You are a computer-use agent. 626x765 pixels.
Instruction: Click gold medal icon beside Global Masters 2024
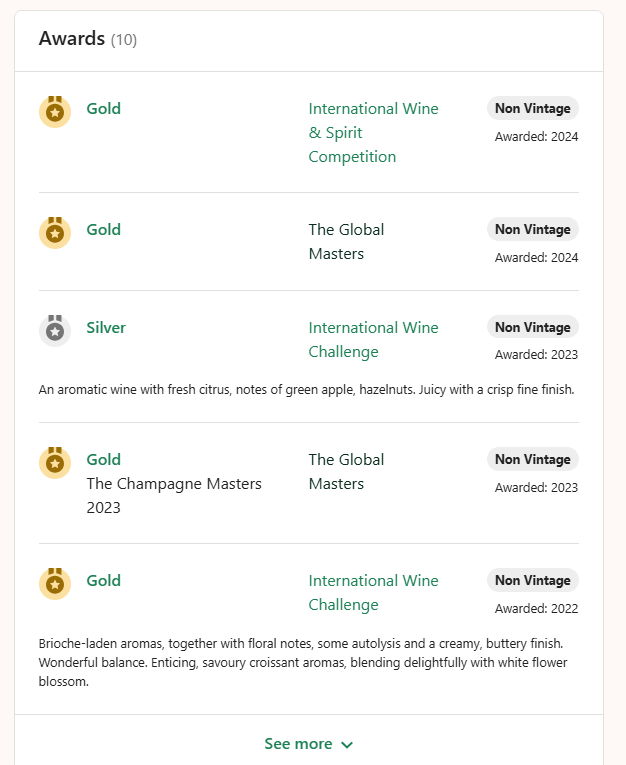pos(55,233)
